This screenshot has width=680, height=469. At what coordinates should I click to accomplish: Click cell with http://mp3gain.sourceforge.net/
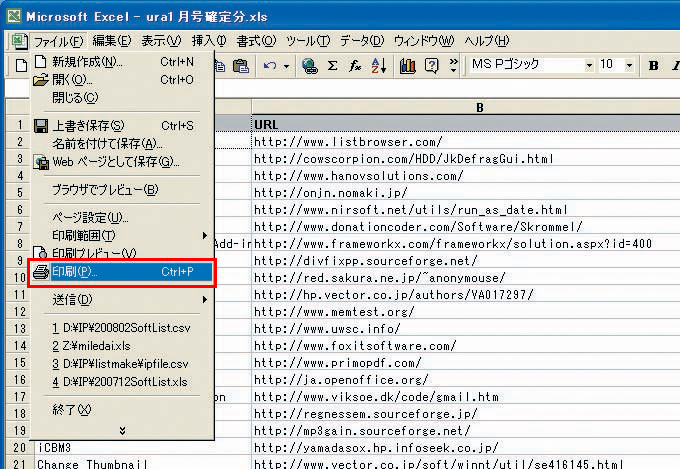[x=466, y=431]
